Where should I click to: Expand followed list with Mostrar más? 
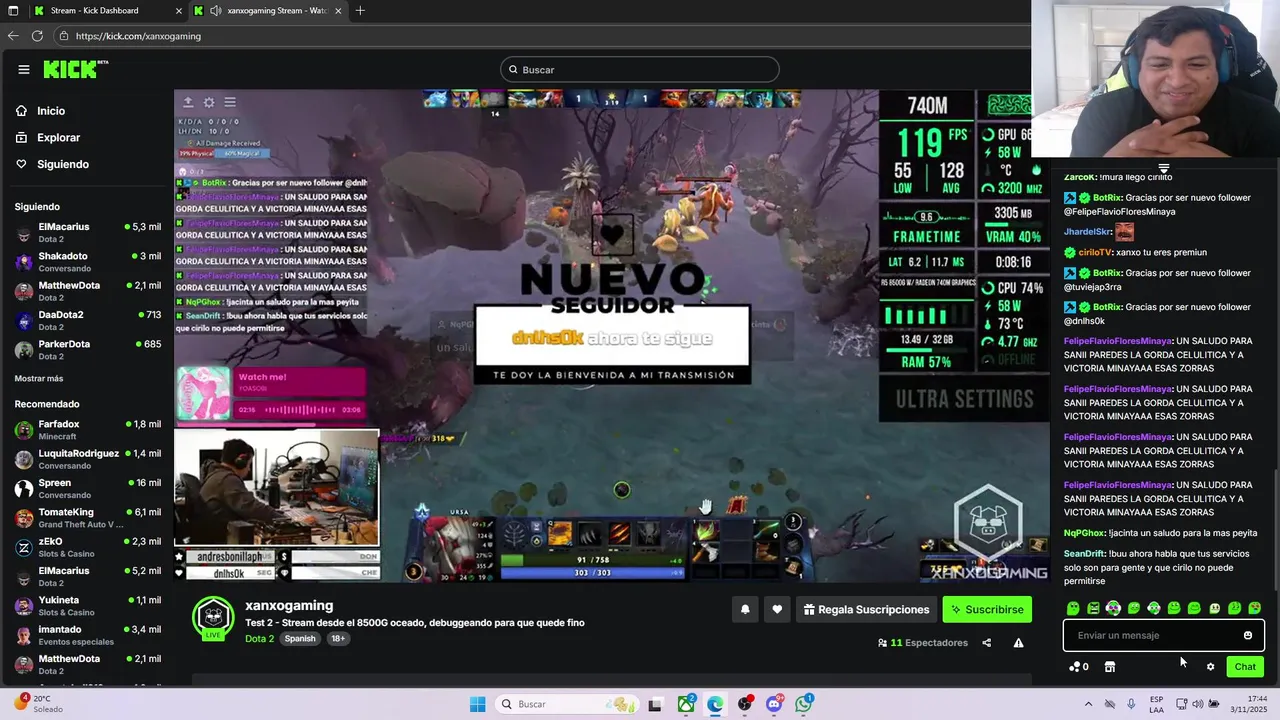click(x=39, y=378)
